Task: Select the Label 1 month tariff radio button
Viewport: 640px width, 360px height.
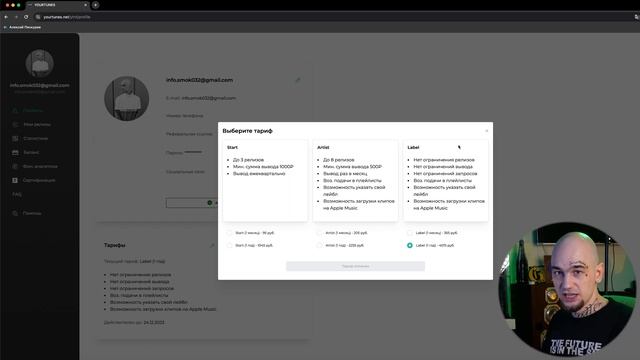Action: (410, 233)
